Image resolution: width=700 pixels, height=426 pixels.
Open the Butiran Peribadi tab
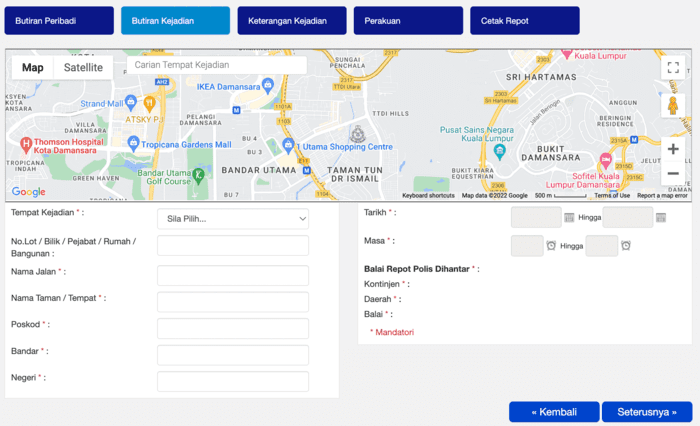[x=58, y=20]
